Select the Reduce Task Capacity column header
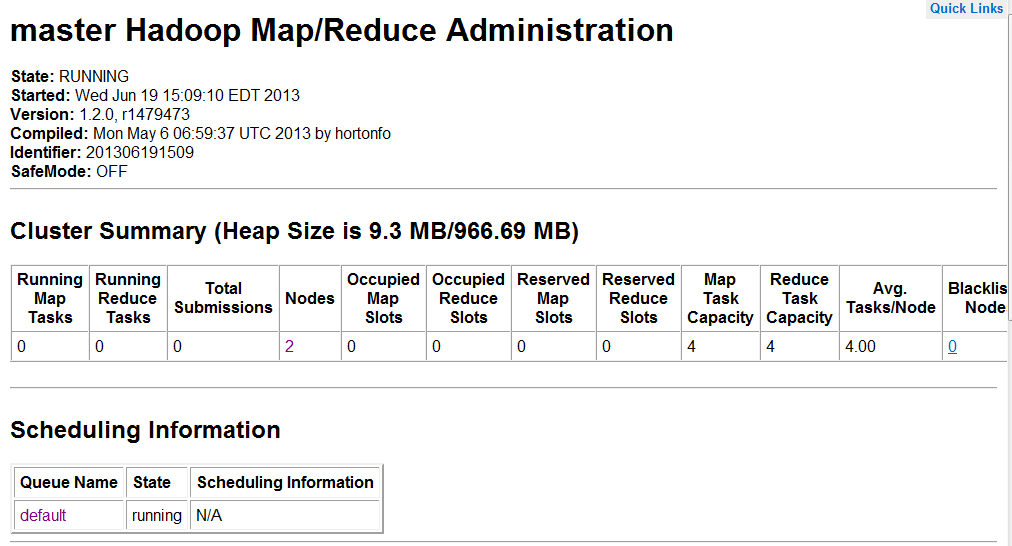 [x=800, y=298]
